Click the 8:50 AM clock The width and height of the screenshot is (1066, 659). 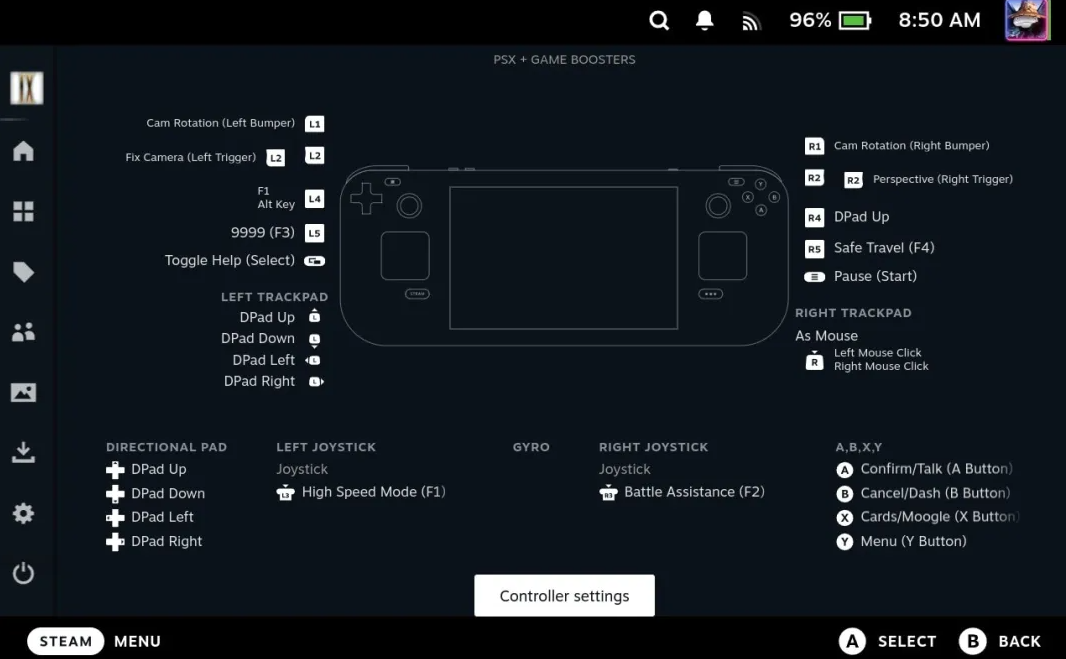click(940, 20)
